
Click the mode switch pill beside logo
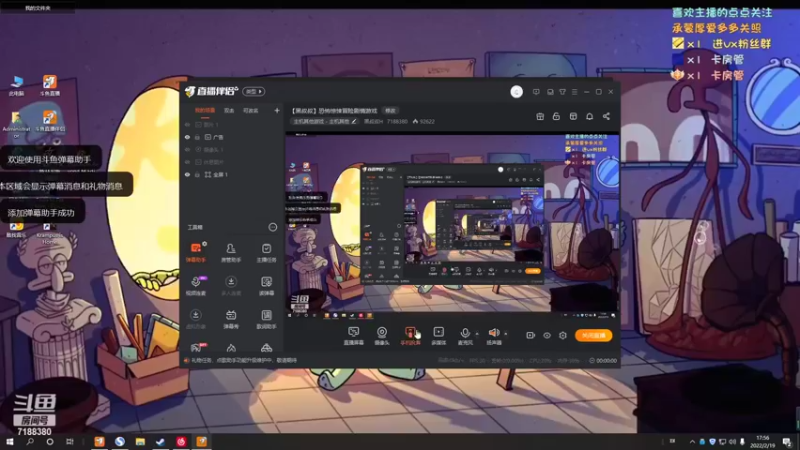254,91
